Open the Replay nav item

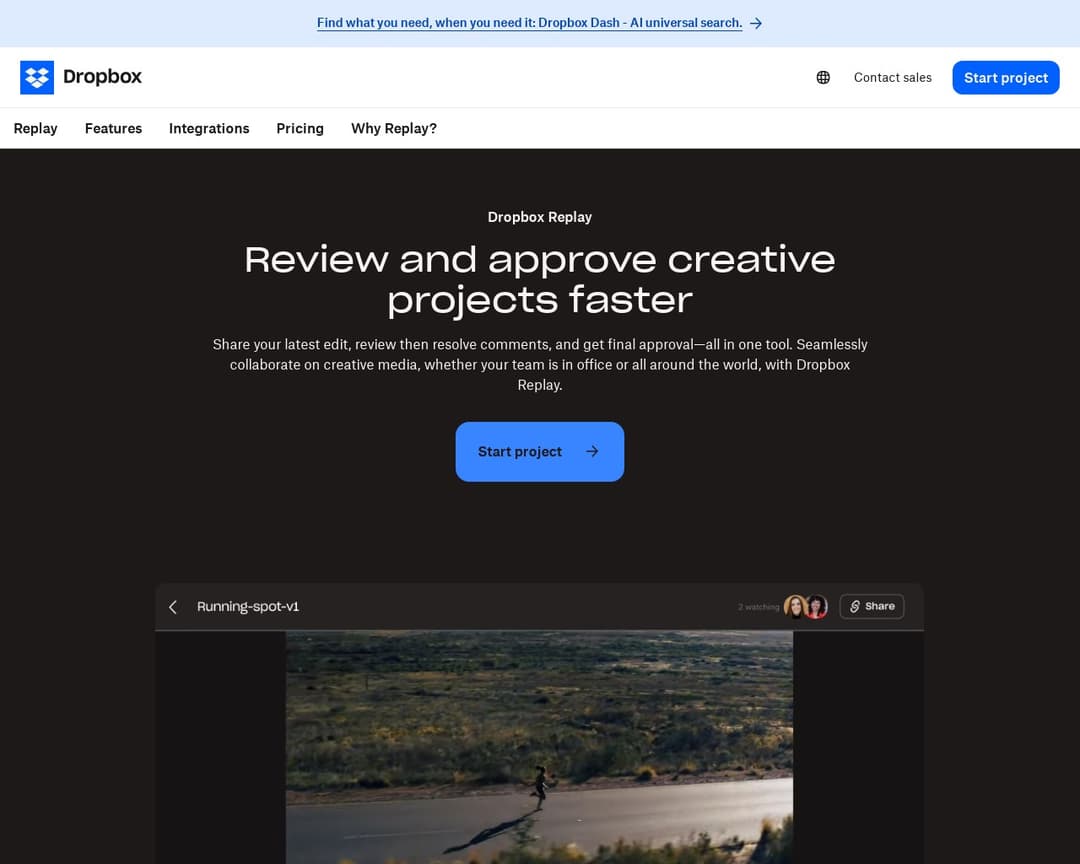[36, 129]
